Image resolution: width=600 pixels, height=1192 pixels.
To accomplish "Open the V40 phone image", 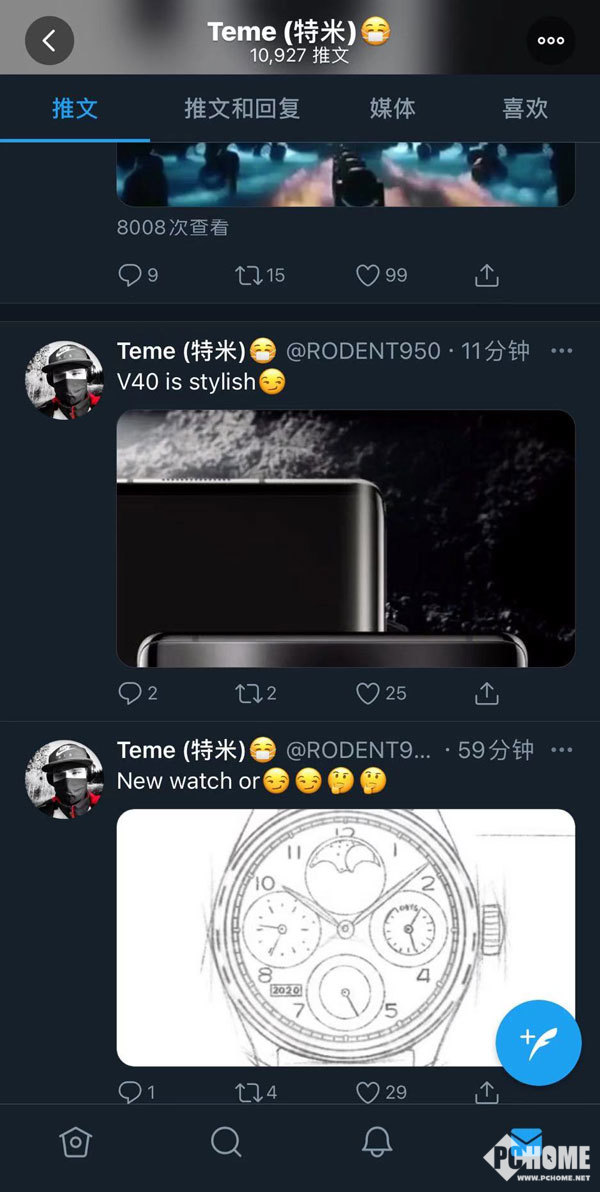I will pyautogui.click(x=346, y=538).
